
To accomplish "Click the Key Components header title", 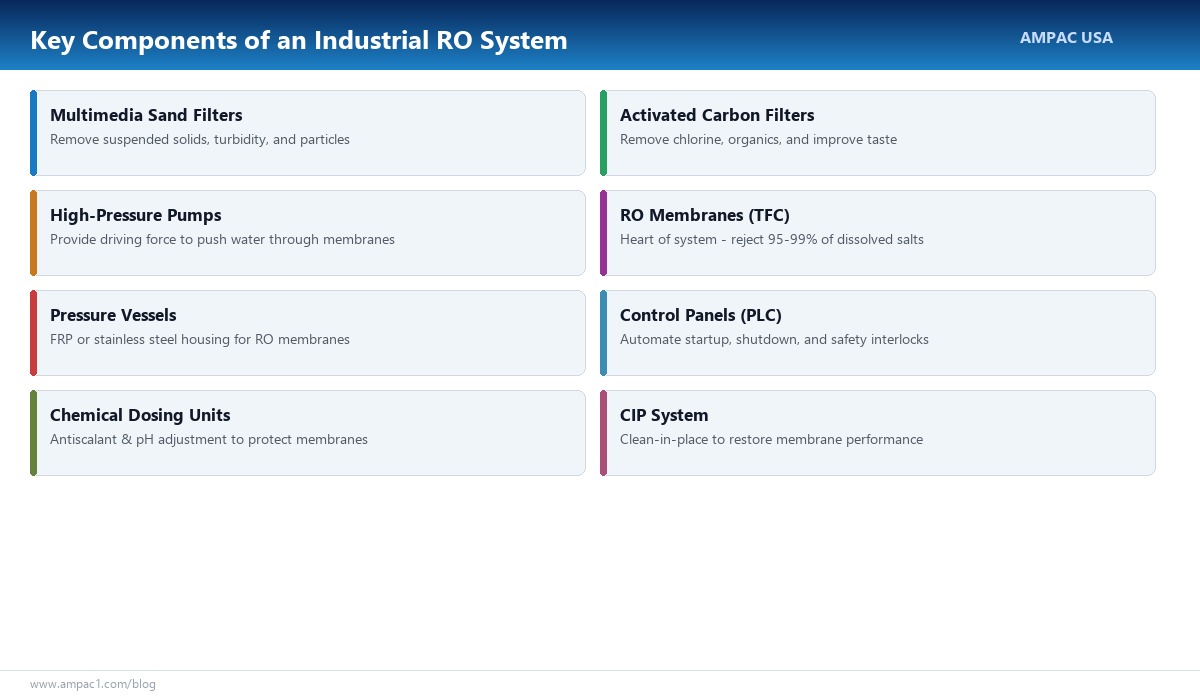I will tap(298, 40).
